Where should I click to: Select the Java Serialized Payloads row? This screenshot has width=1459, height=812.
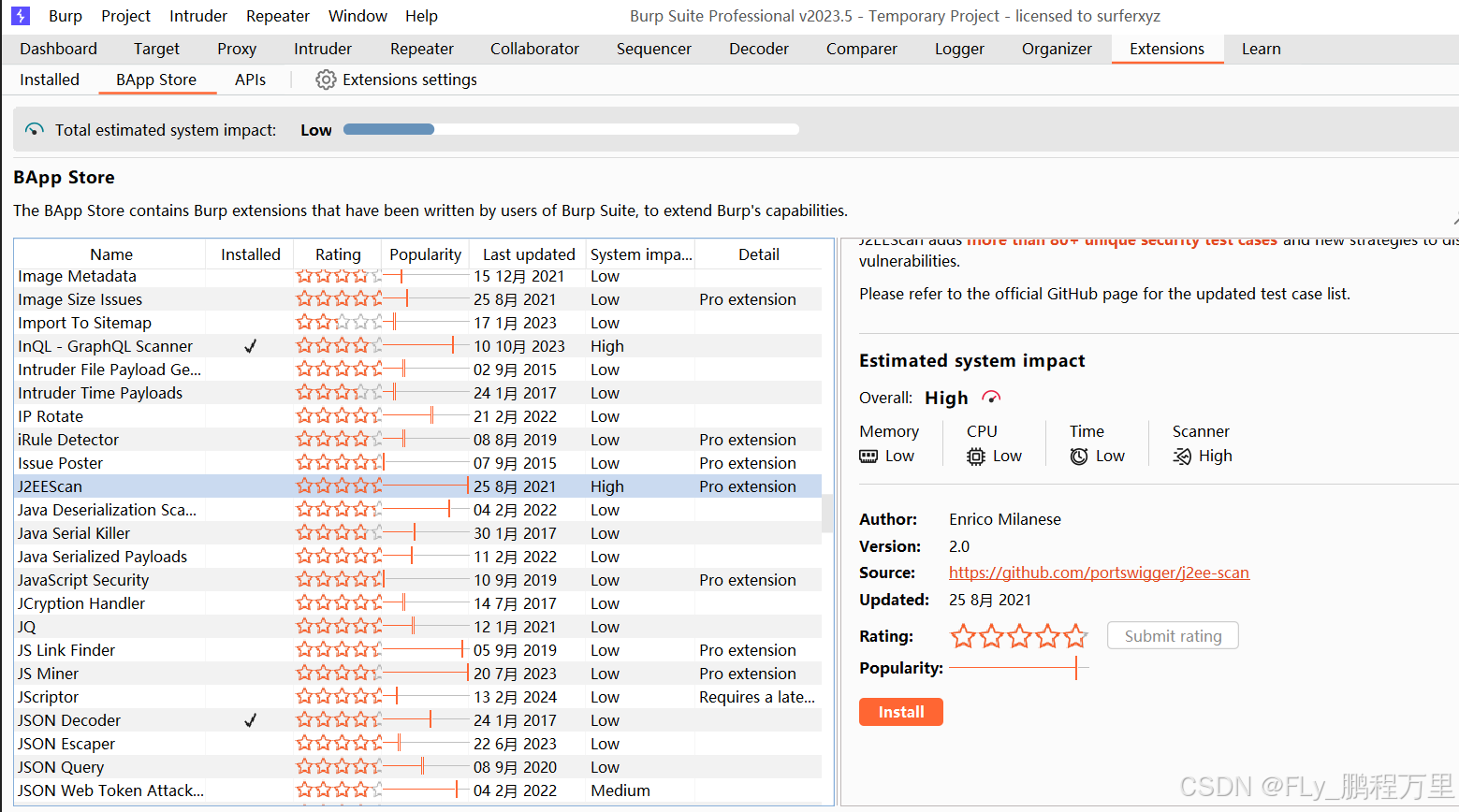pyautogui.click(x=418, y=557)
